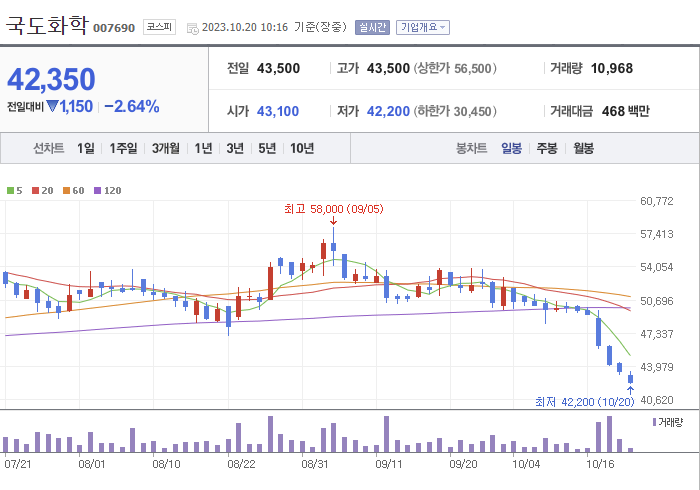Click the 상한가 56,500 text

(x=455, y=68)
